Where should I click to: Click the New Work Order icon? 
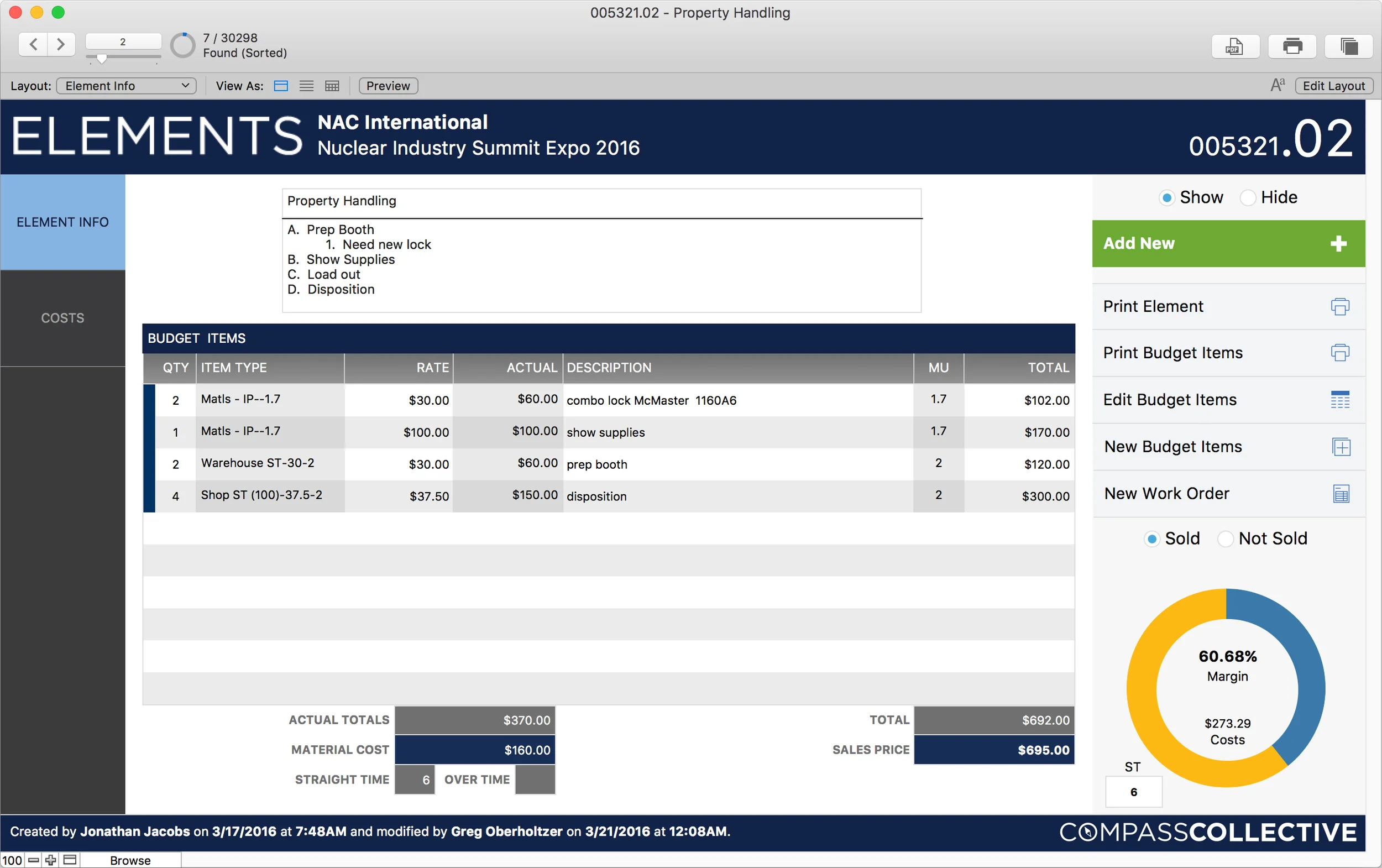(x=1341, y=493)
